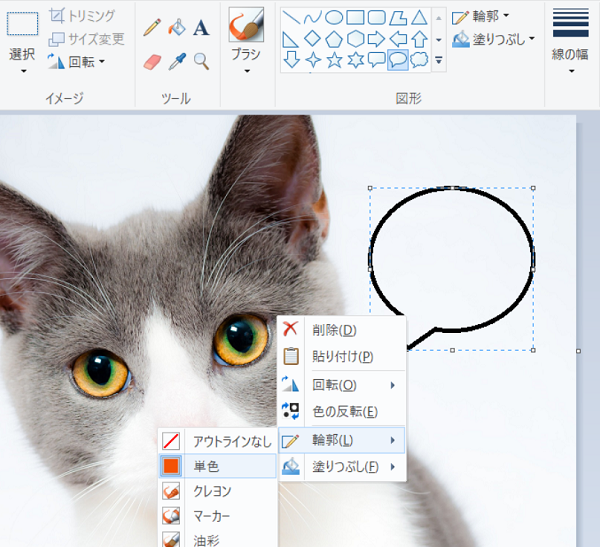Choose the up arrow shape
This screenshot has height=547, width=600.
point(419,39)
